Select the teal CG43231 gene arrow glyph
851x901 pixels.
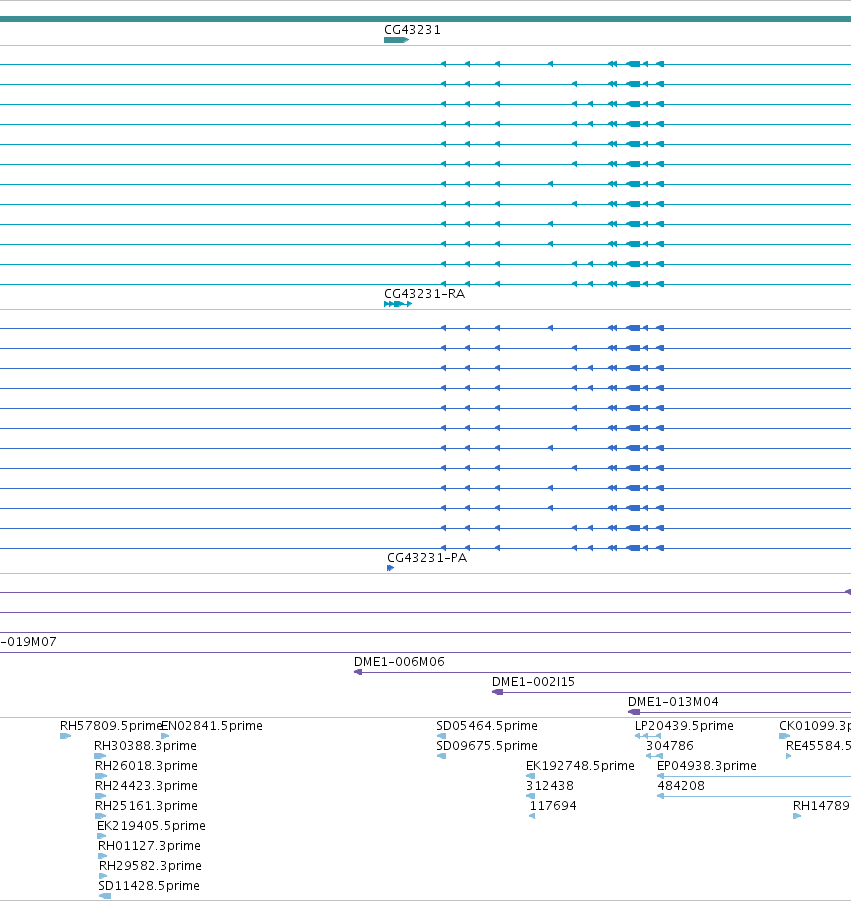point(396,40)
